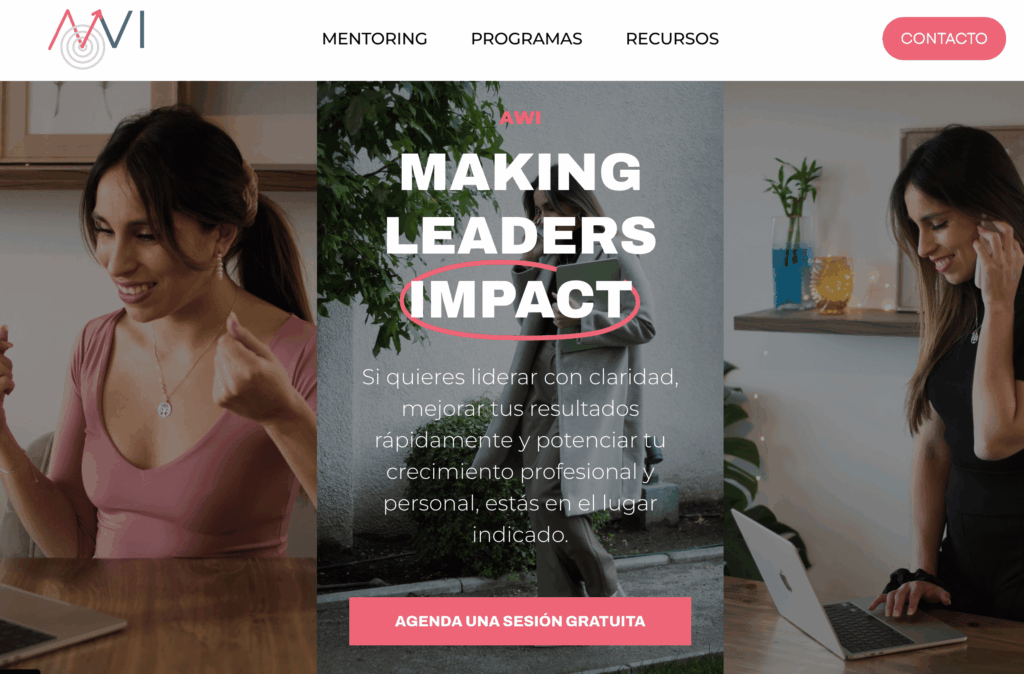Click the MAKING headline word
Image resolution: width=1024 pixels, height=674 pixels.
(520, 172)
